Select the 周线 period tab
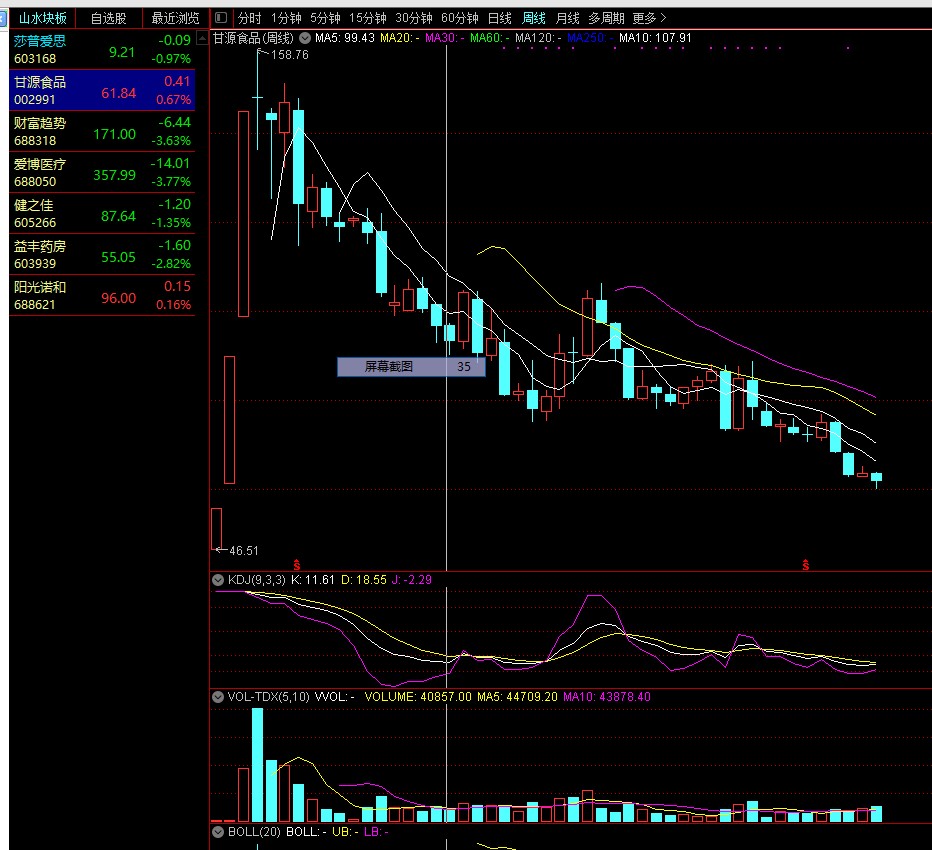 pos(533,18)
